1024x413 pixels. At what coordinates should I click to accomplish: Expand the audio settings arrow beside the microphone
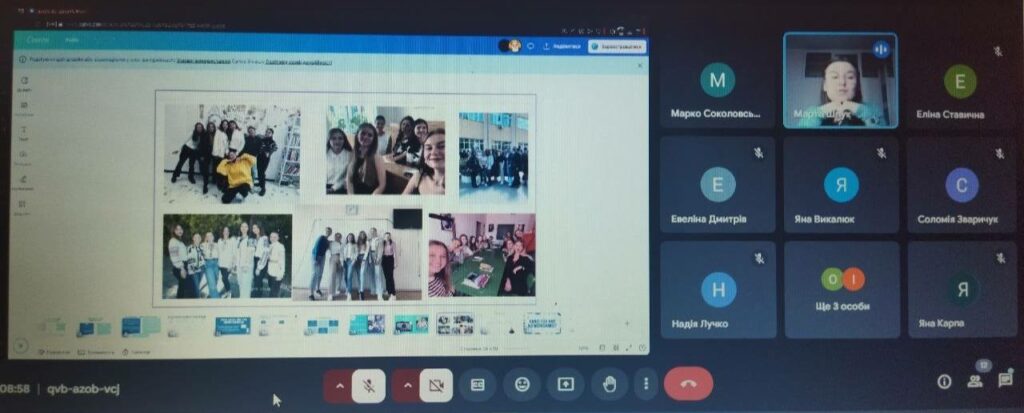click(x=338, y=384)
